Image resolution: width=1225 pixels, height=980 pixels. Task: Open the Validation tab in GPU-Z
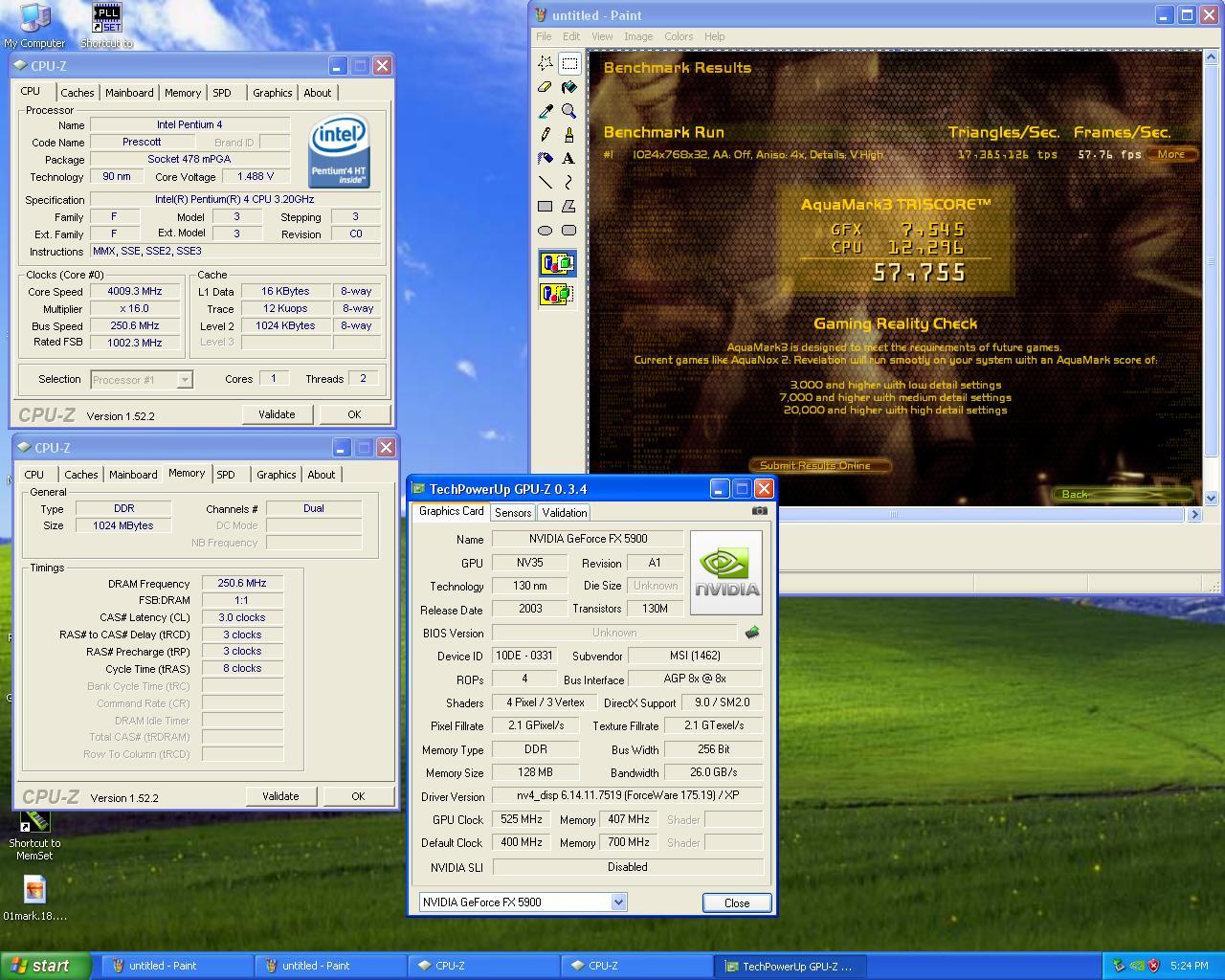click(x=565, y=513)
